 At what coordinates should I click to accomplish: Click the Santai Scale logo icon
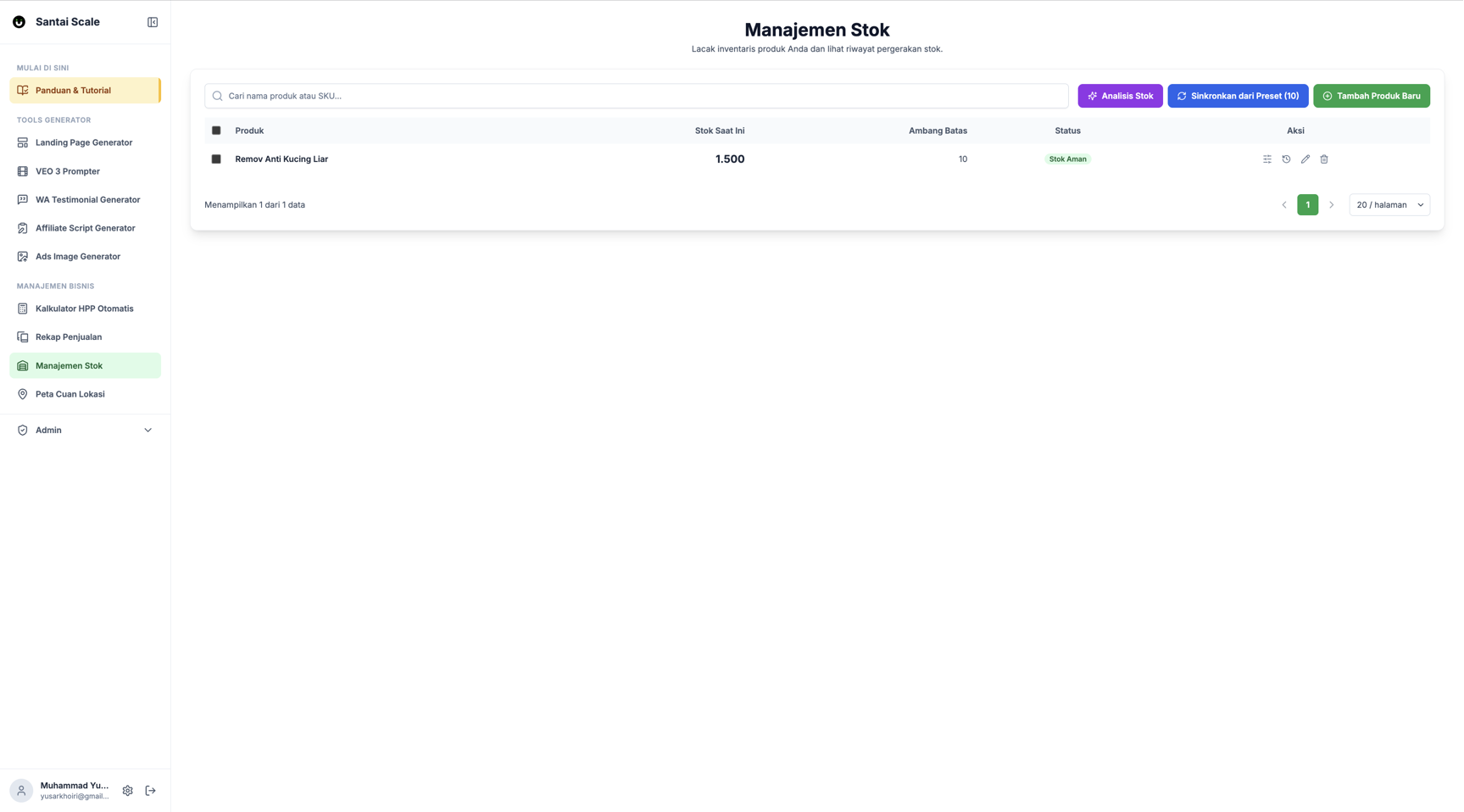pyautogui.click(x=19, y=22)
